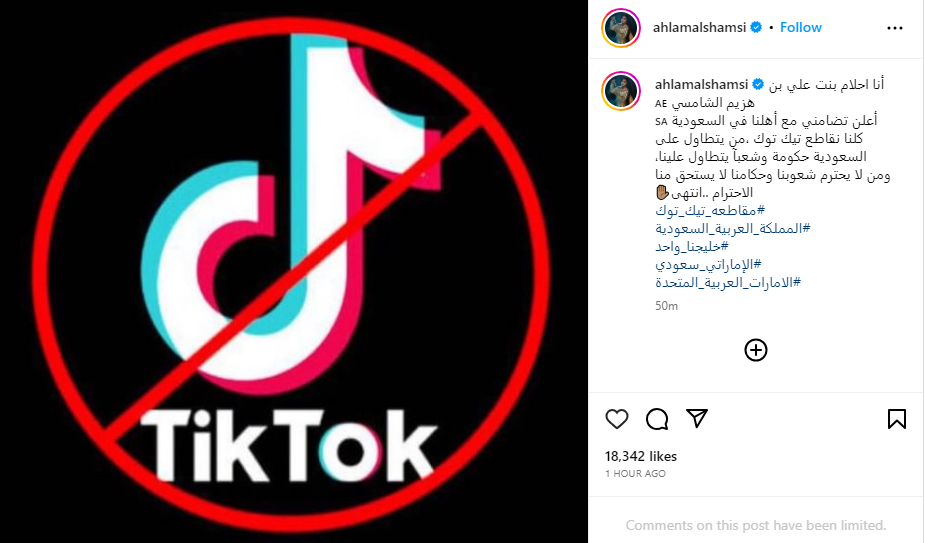
Task: Like the post with heart icon
Action: 616,419
